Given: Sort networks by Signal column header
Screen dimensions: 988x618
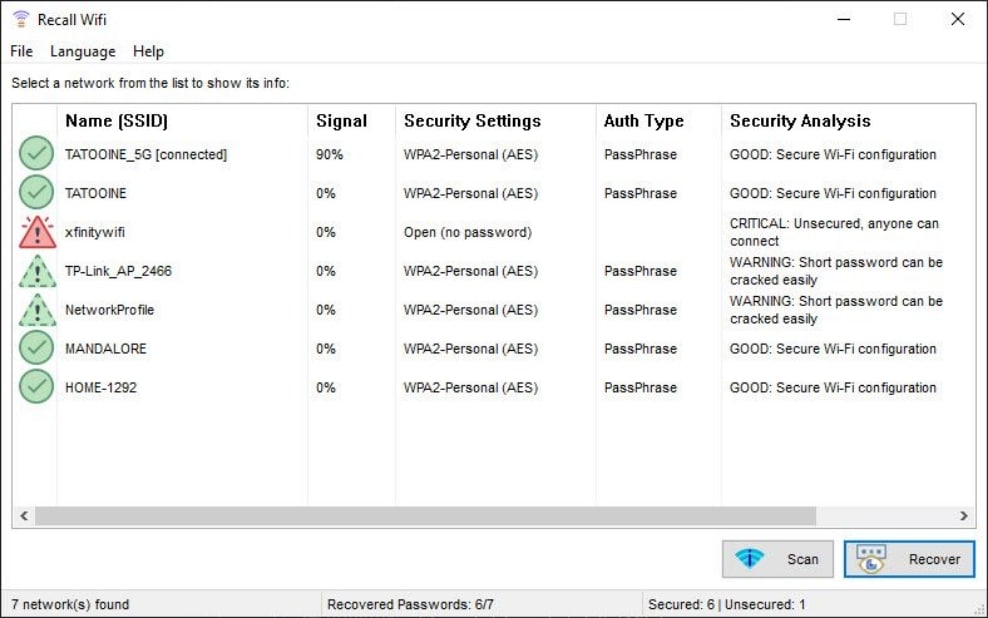Looking at the screenshot, I should (341, 121).
